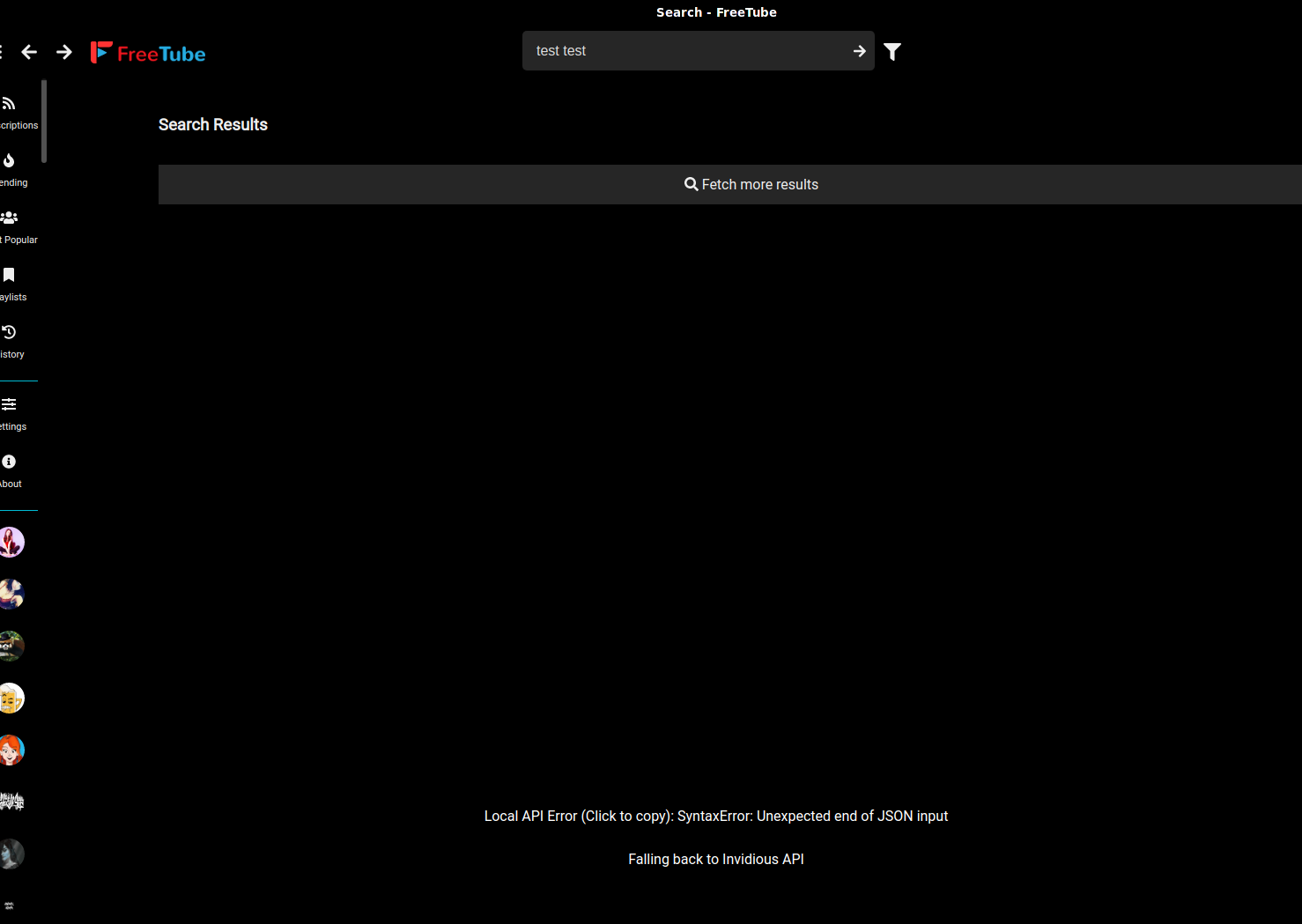Go forward with the right arrow
This screenshot has height=924, width=1302.
(64, 52)
